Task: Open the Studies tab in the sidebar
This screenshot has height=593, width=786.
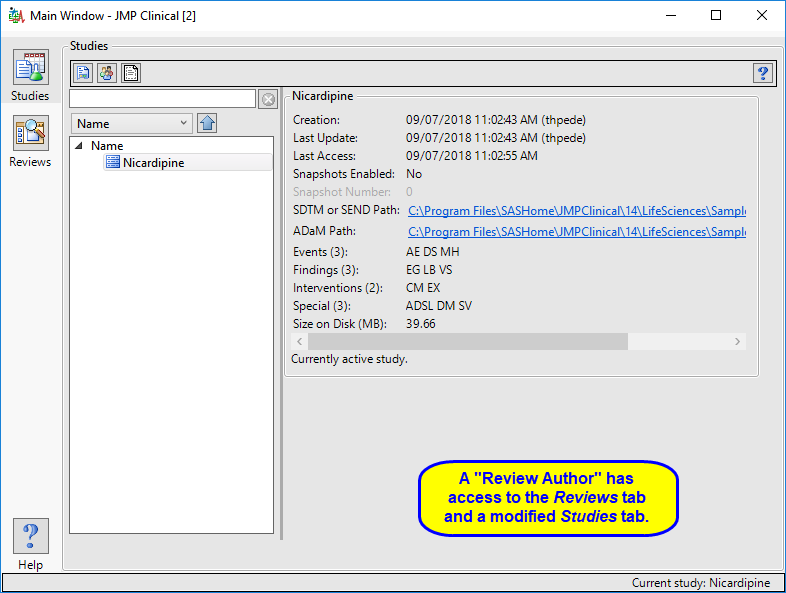Action: click(30, 75)
